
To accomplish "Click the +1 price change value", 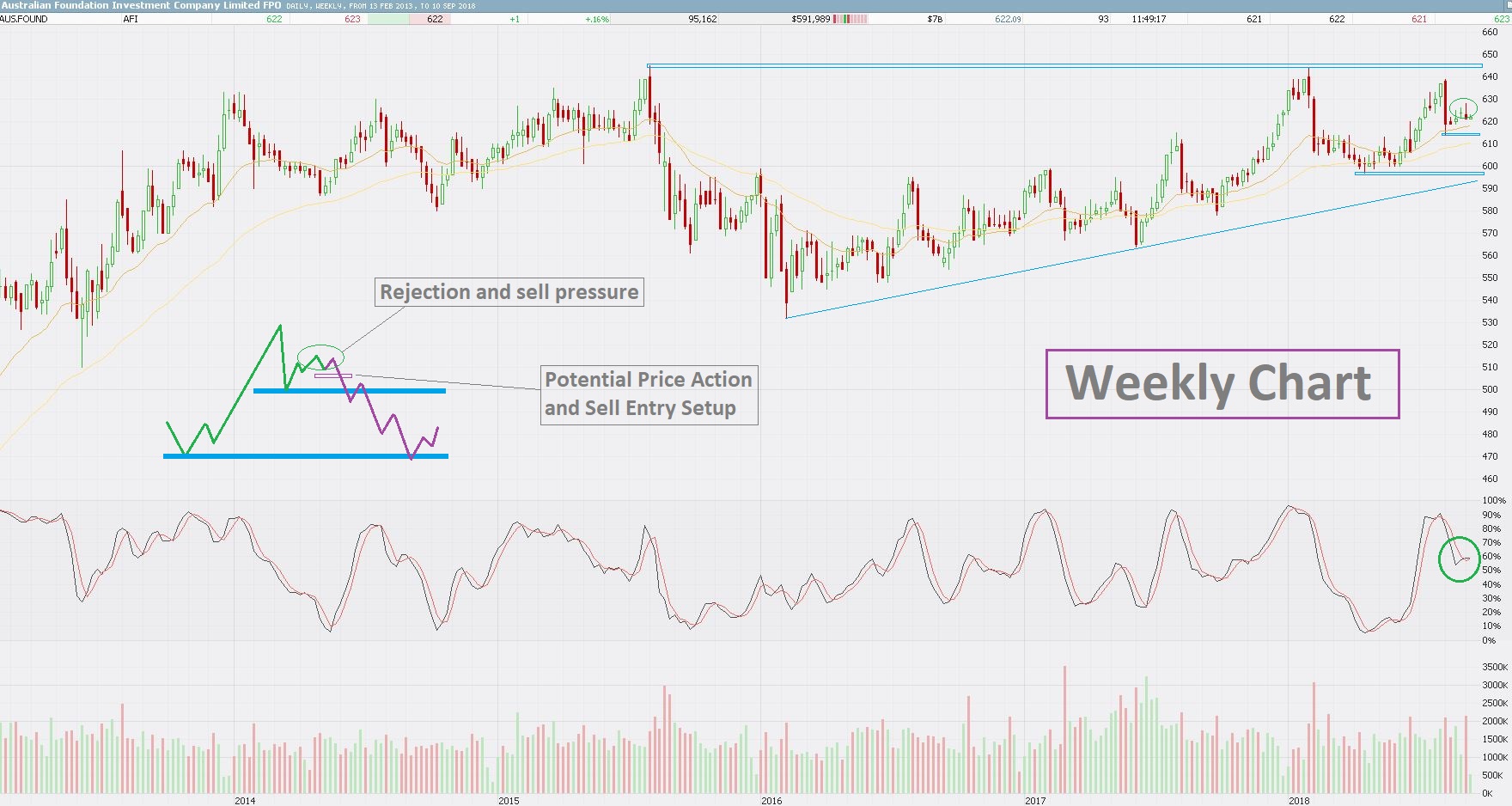I will 515,19.
